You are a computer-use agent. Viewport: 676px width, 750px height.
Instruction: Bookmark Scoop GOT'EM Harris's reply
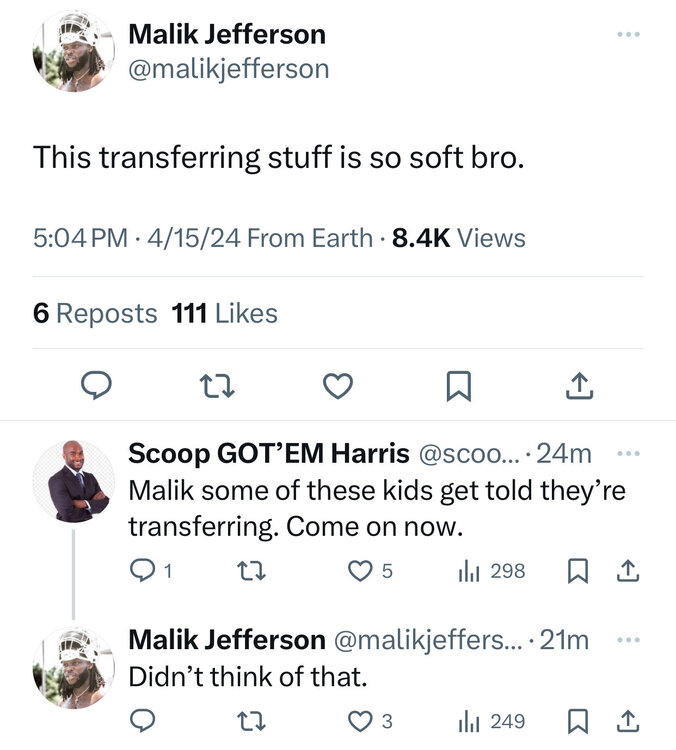tap(577, 571)
